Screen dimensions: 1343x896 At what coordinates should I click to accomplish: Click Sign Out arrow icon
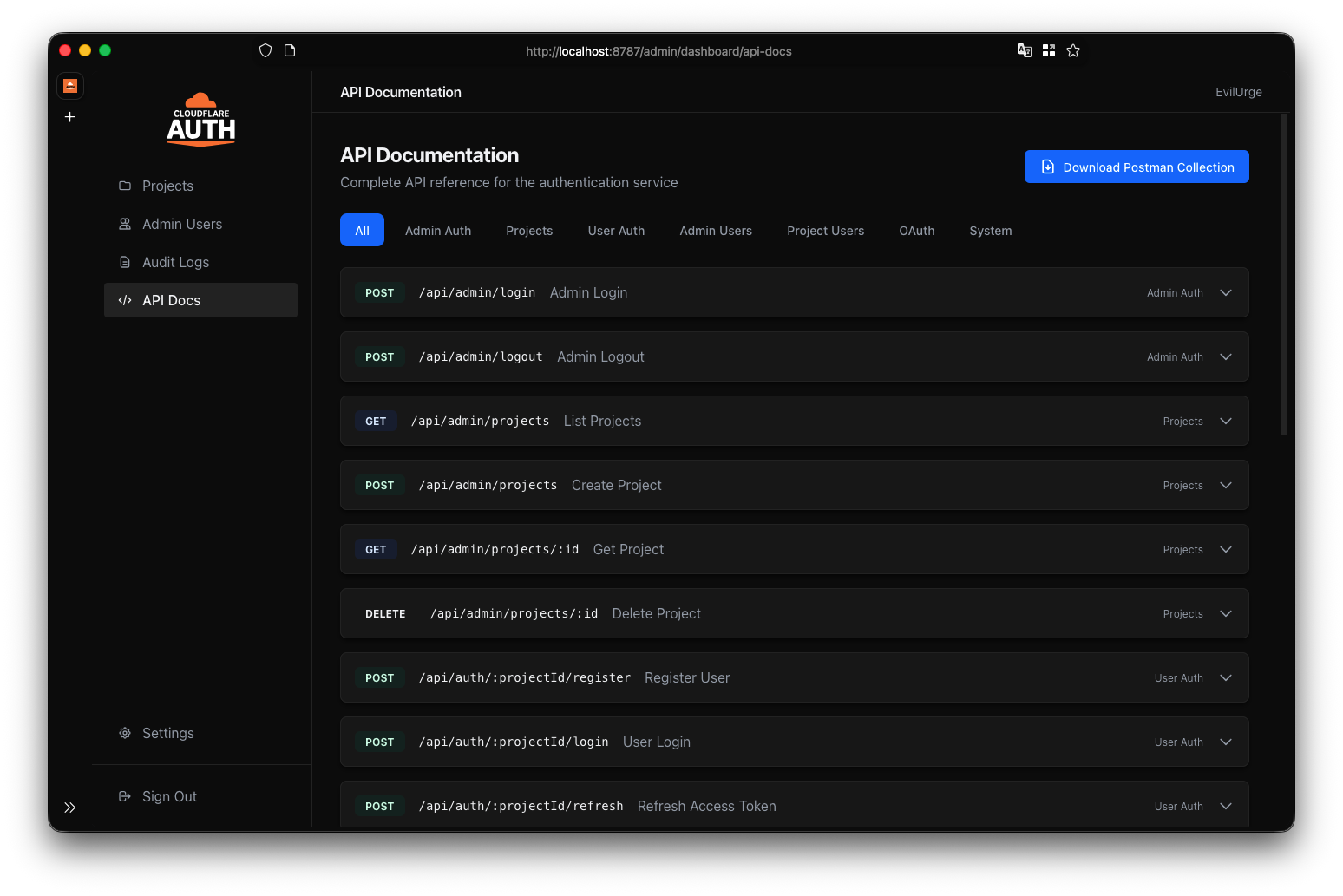(x=125, y=796)
